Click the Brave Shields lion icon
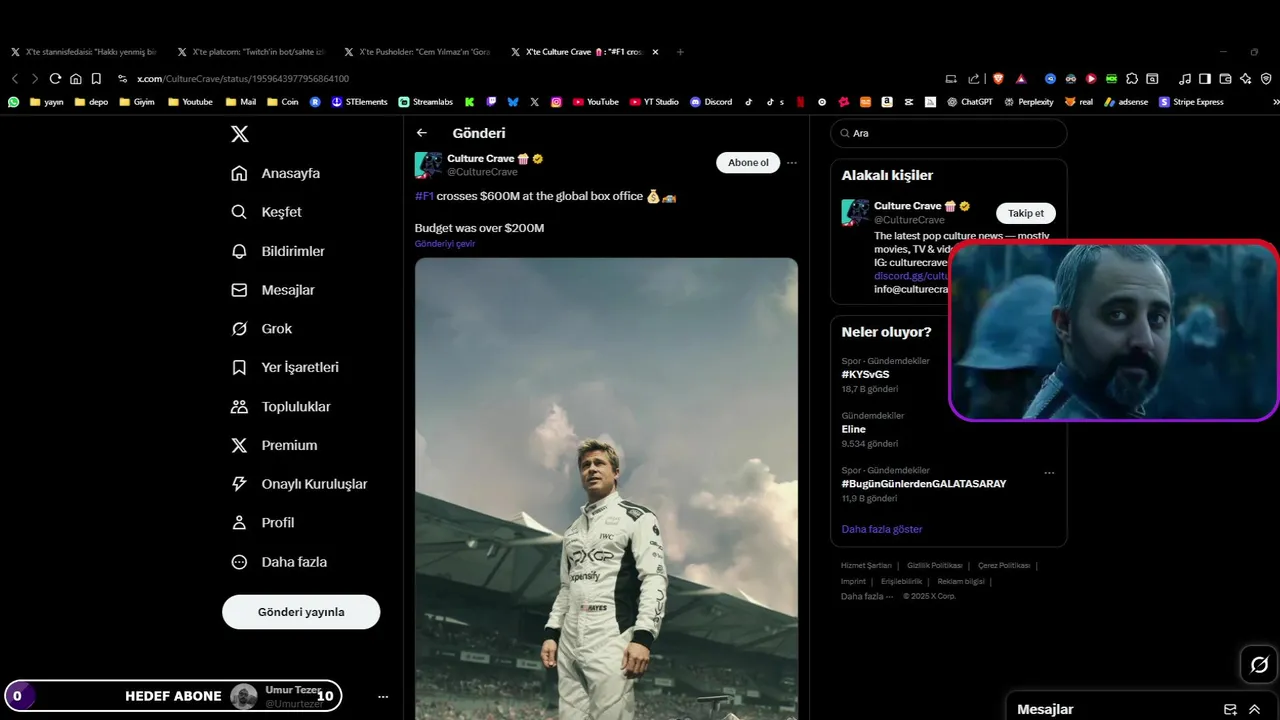The image size is (1280, 720). click(998, 78)
